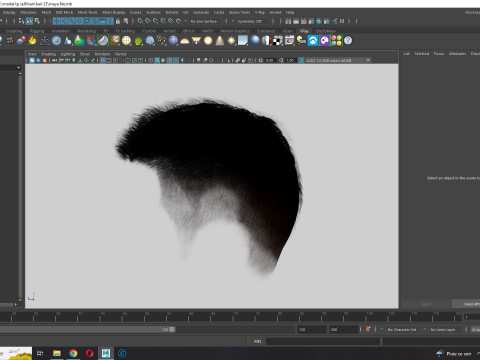Click the gridded yellow sphere shelf icon
Screen dimensions: 480x360
(126, 41)
